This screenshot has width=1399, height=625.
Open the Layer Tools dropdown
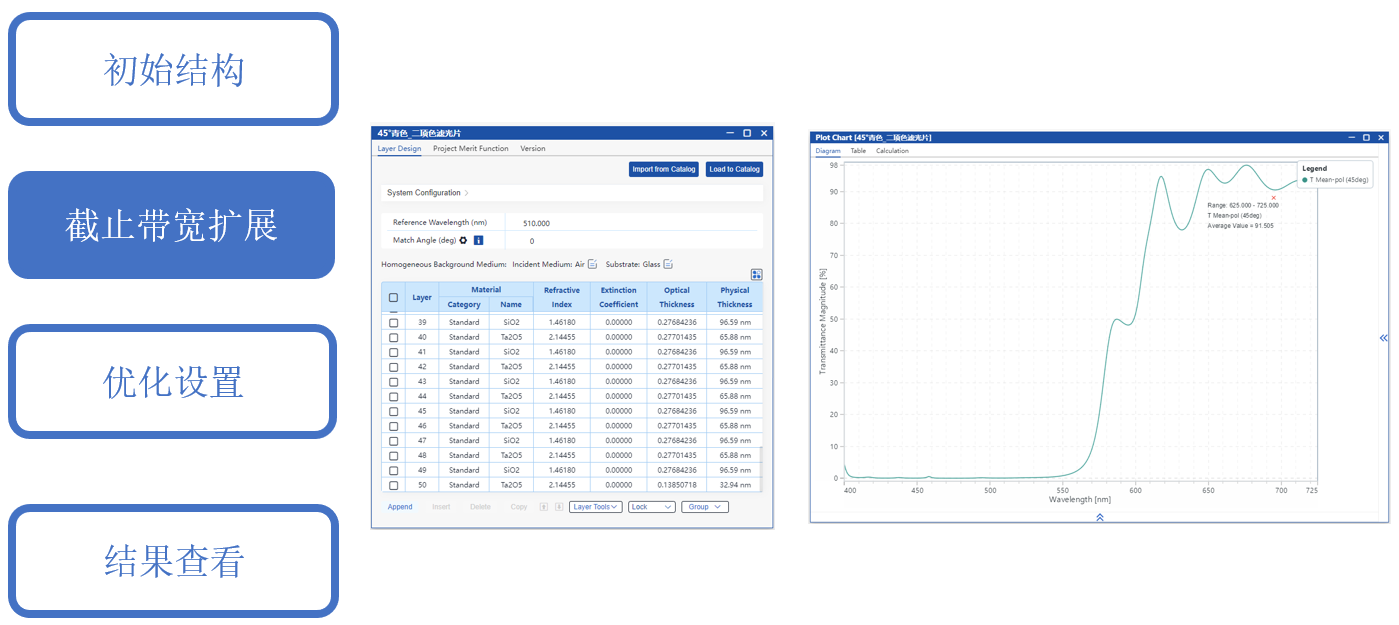pos(595,507)
